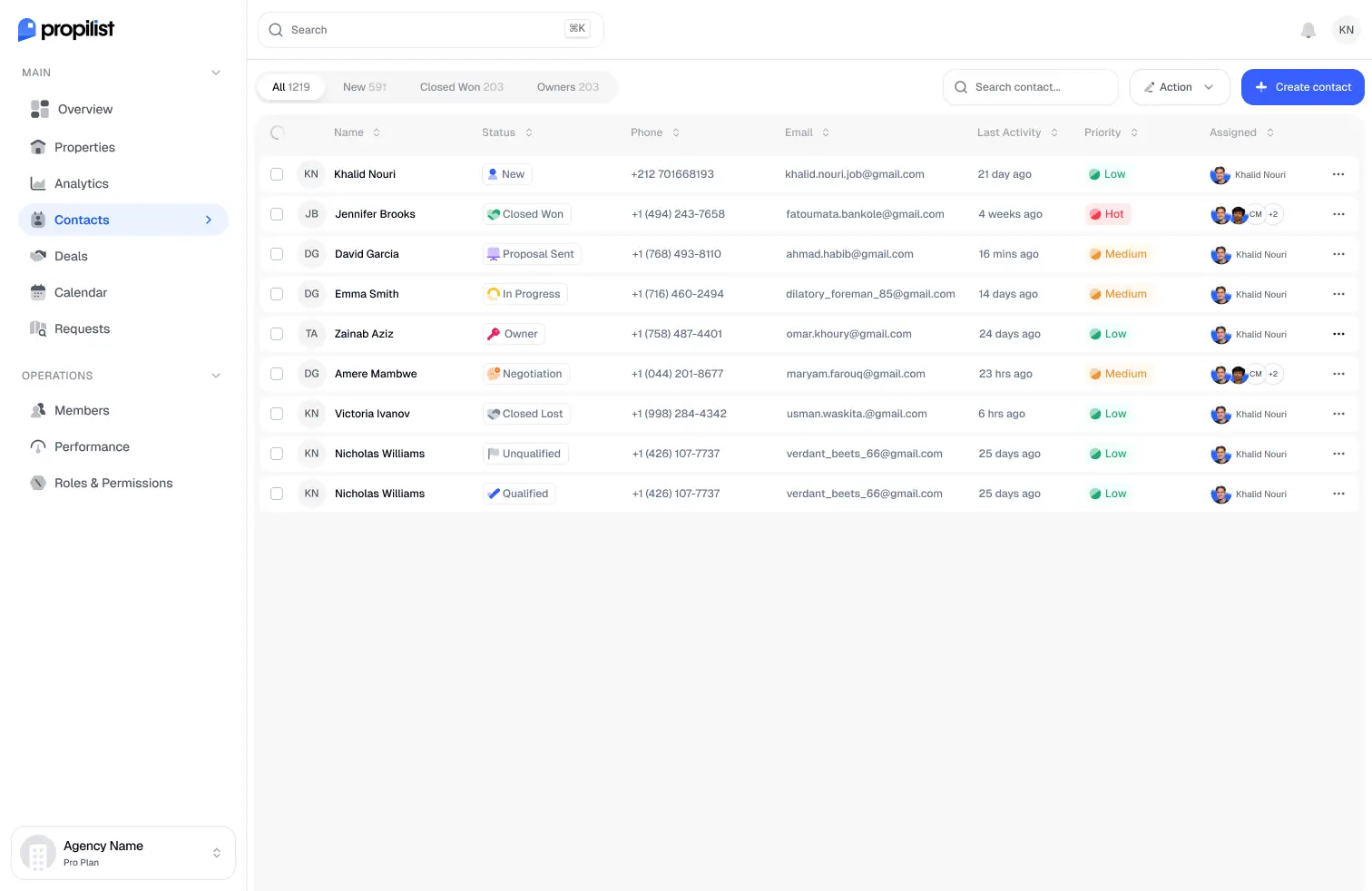
Task: Open Roles & Permissions page
Action: pos(113,483)
